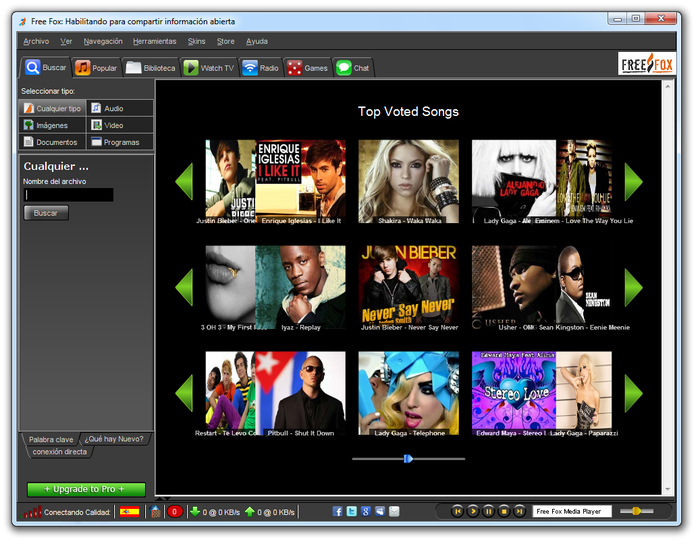Viewport: 700px width, 548px height.
Task: Adjust the slider below the song thumbnails
Action: (x=408, y=459)
